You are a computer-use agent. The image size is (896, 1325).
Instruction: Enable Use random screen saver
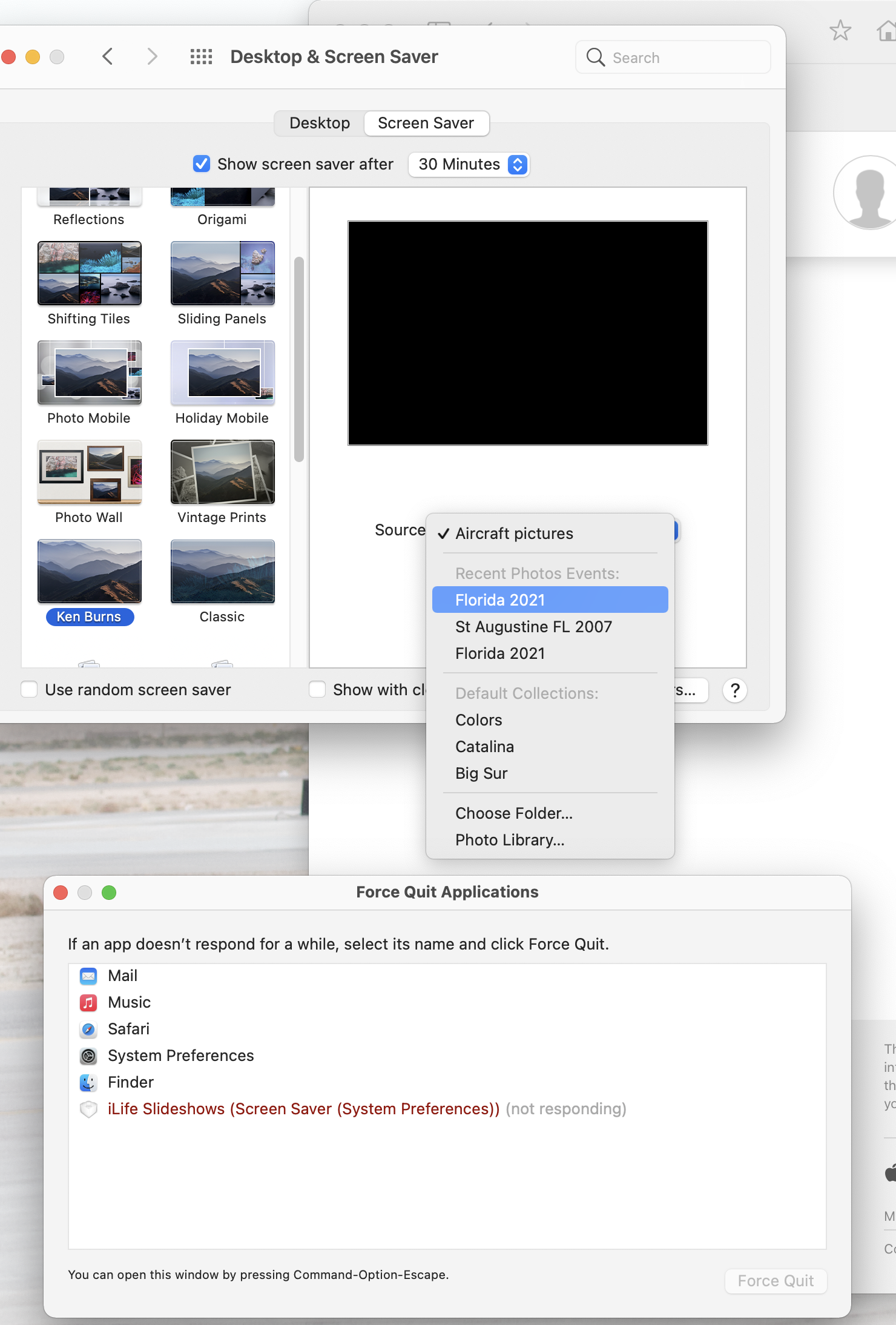29,690
